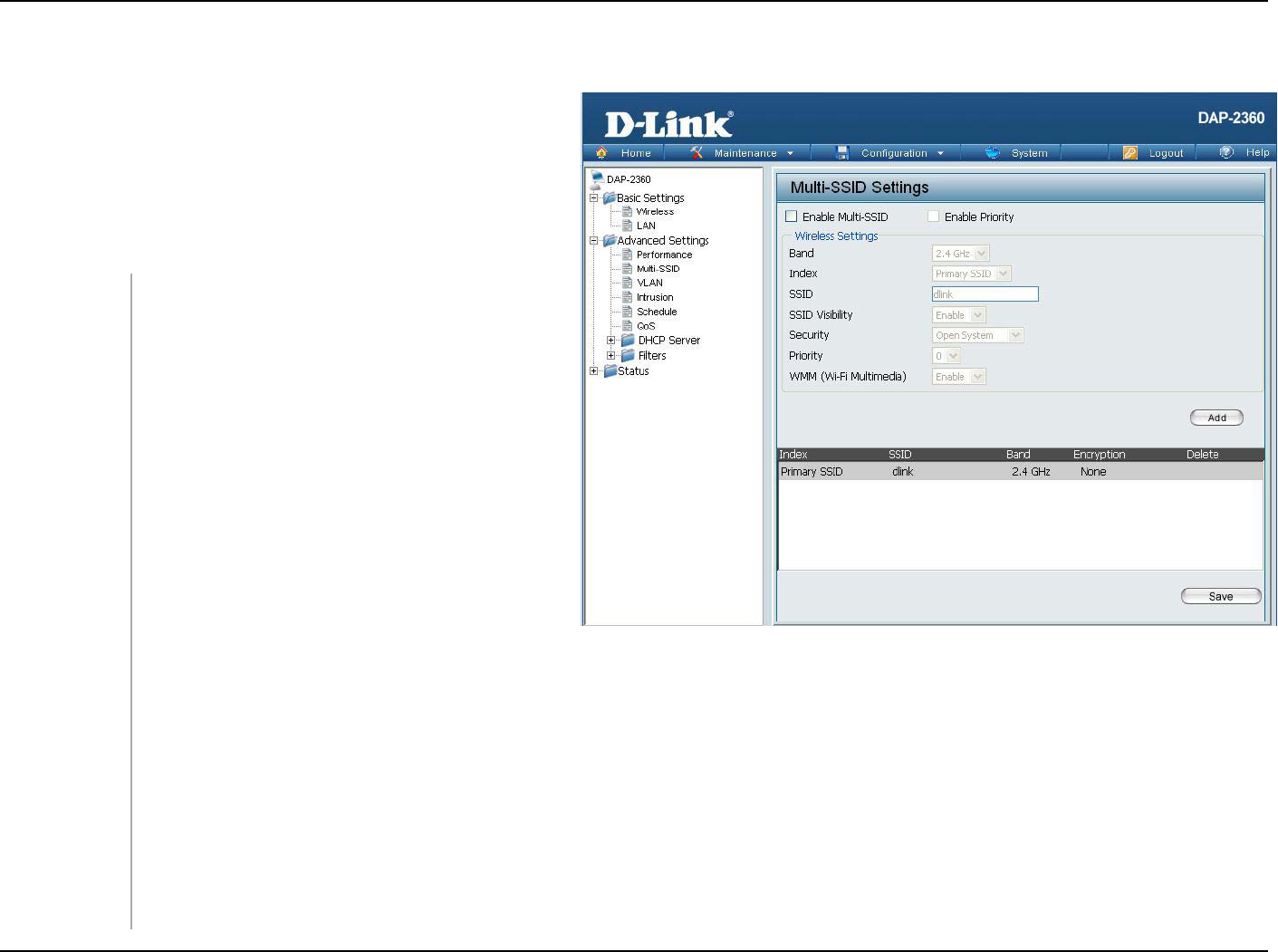Collapse the Advanced Settings tree node

594,241
